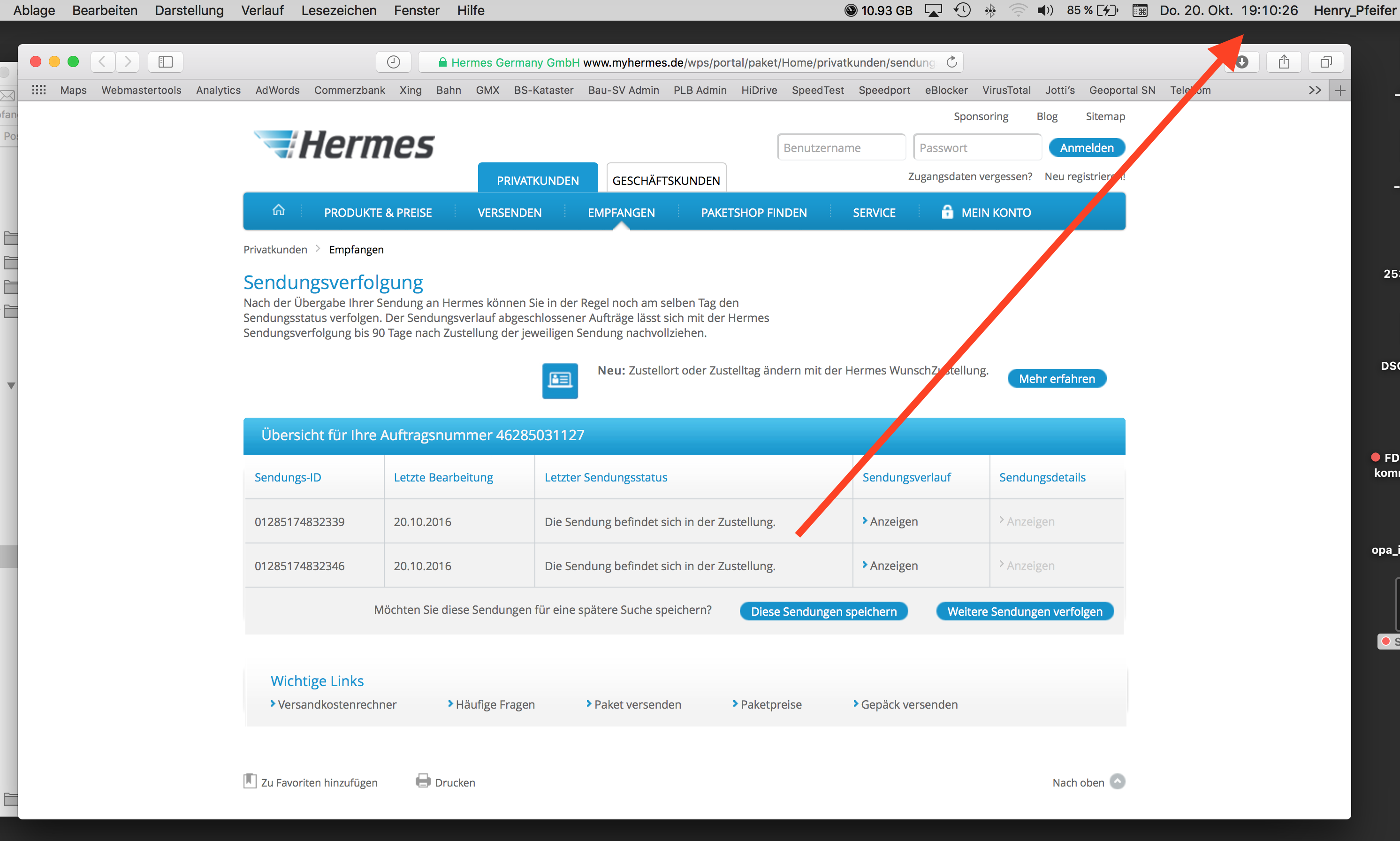
Task: Open the history clock button beside the address bar
Action: pyautogui.click(x=393, y=62)
